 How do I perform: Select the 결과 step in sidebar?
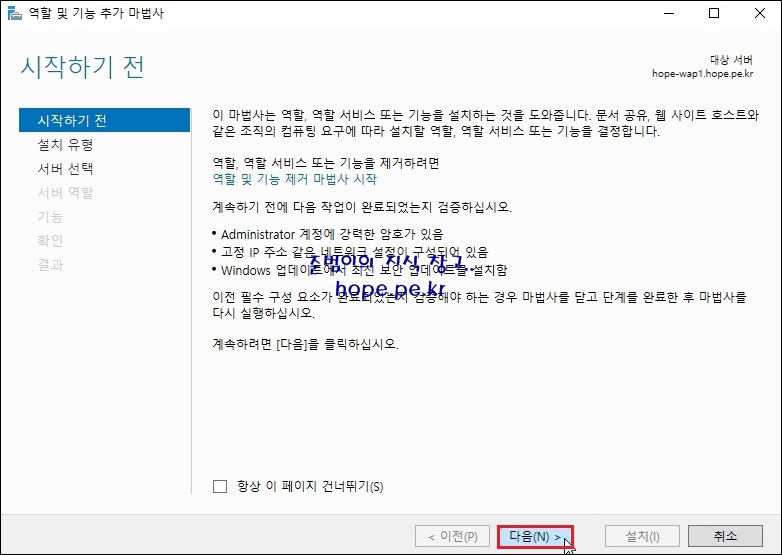[x=50, y=264]
